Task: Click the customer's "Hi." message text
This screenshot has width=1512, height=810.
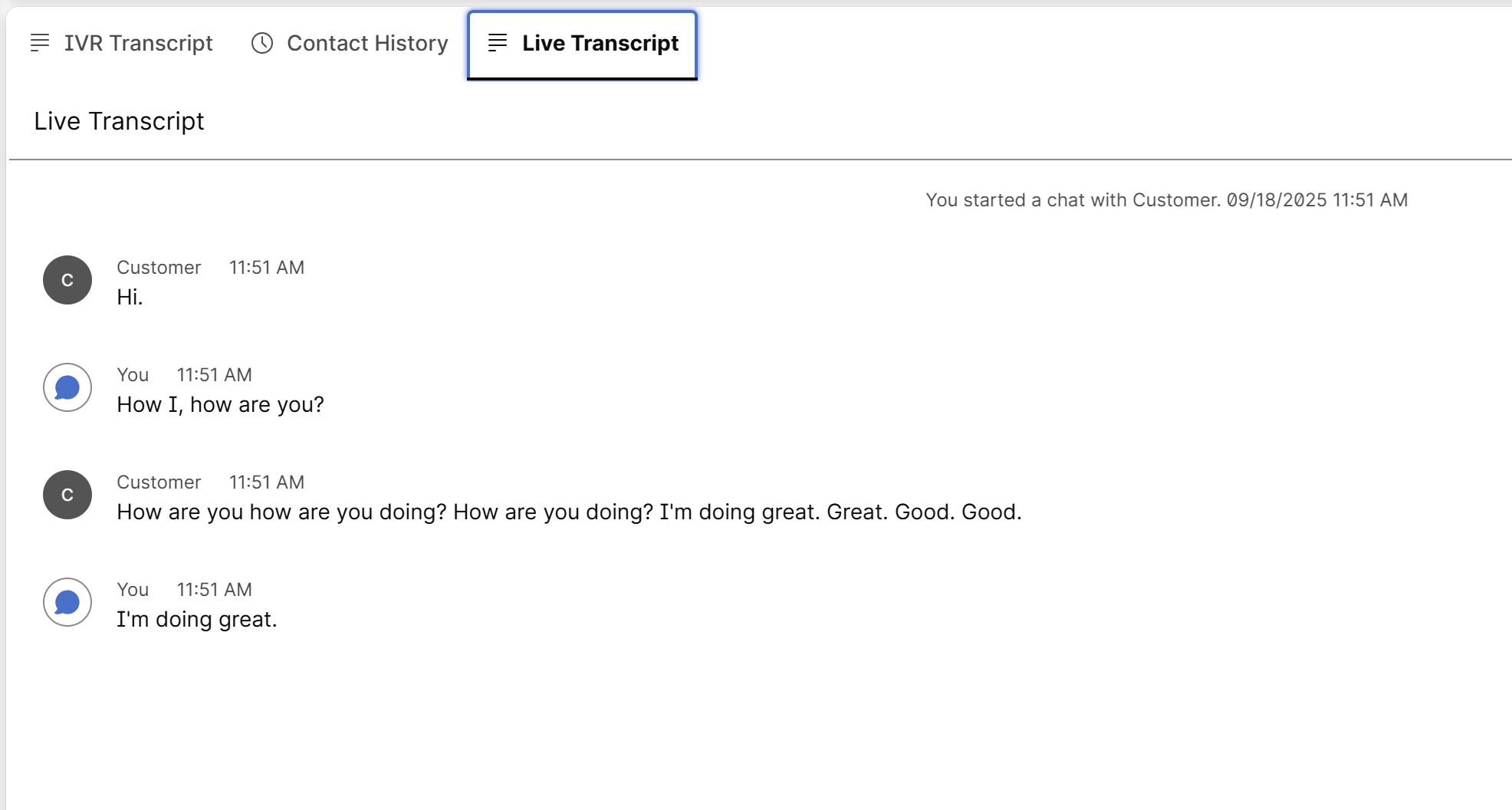Action: [x=130, y=297]
